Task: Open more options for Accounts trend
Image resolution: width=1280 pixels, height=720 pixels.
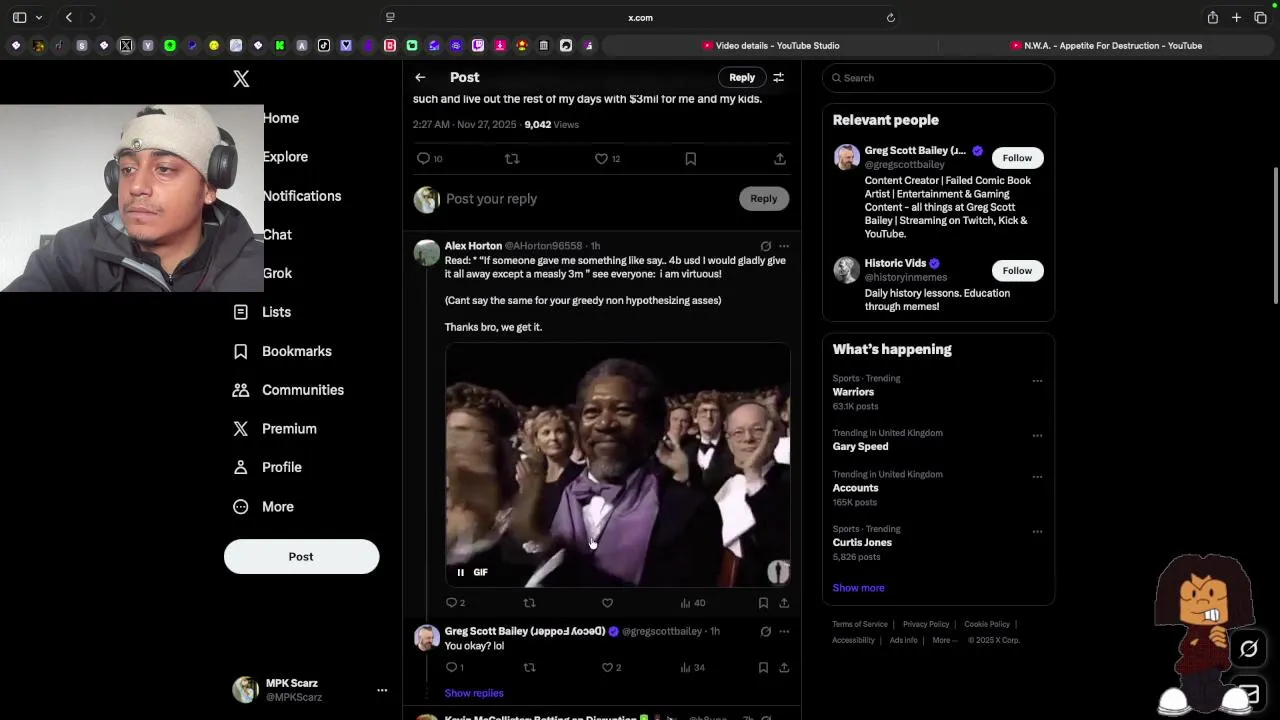Action: [1037, 477]
